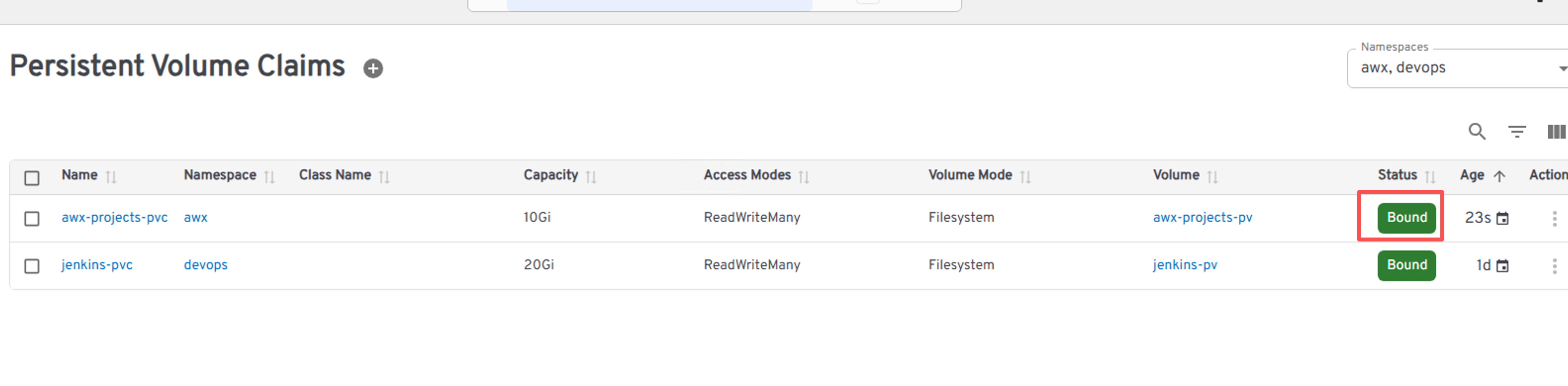
Task: Sort table by Capacity column
Action: pos(551,175)
